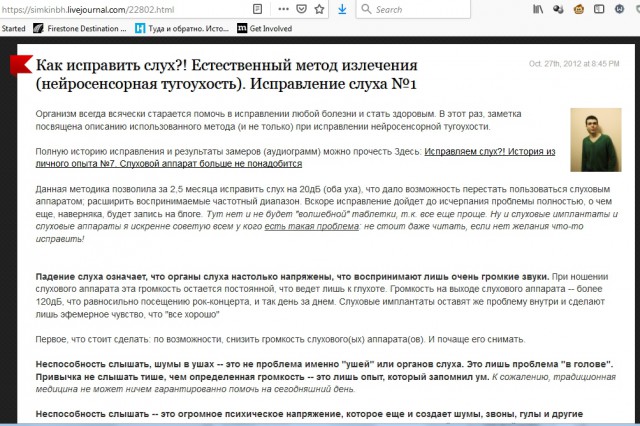Click line 'Первое, что стоит сделать'

click(280, 339)
